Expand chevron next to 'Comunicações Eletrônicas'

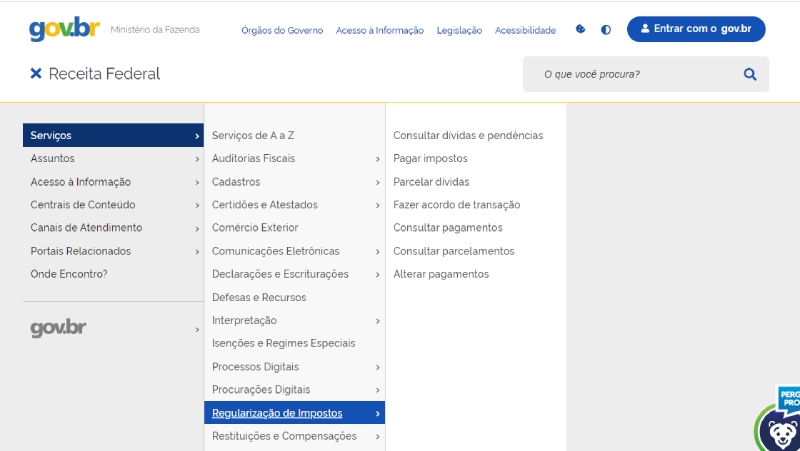pyautogui.click(x=378, y=252)
